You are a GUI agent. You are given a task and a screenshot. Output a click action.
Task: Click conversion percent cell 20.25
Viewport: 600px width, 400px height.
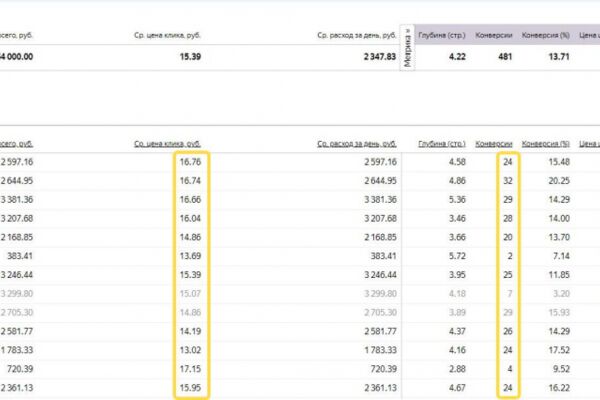click(x=559, y=181)
